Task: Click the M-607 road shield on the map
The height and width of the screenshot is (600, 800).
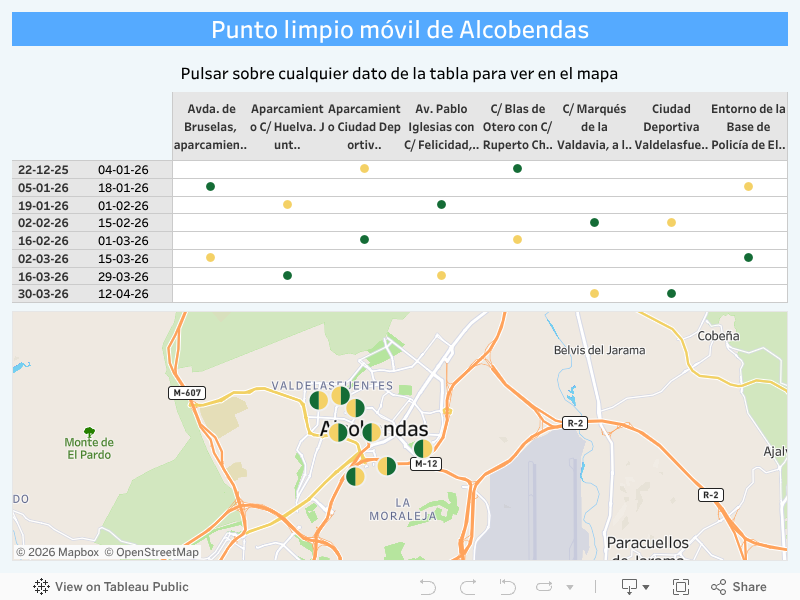Action: [187, 393]
